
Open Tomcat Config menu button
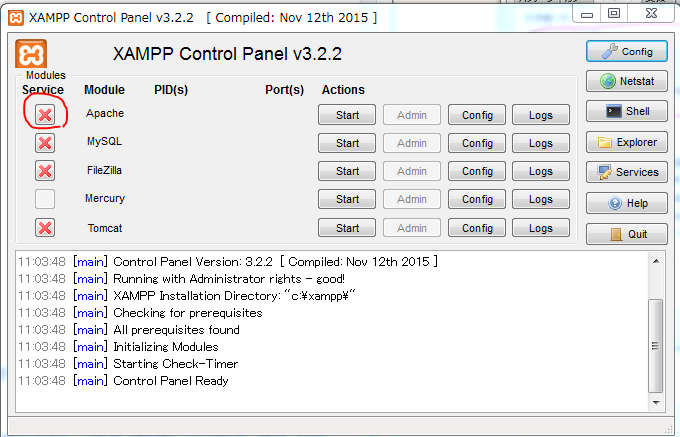tap(477, 228)
